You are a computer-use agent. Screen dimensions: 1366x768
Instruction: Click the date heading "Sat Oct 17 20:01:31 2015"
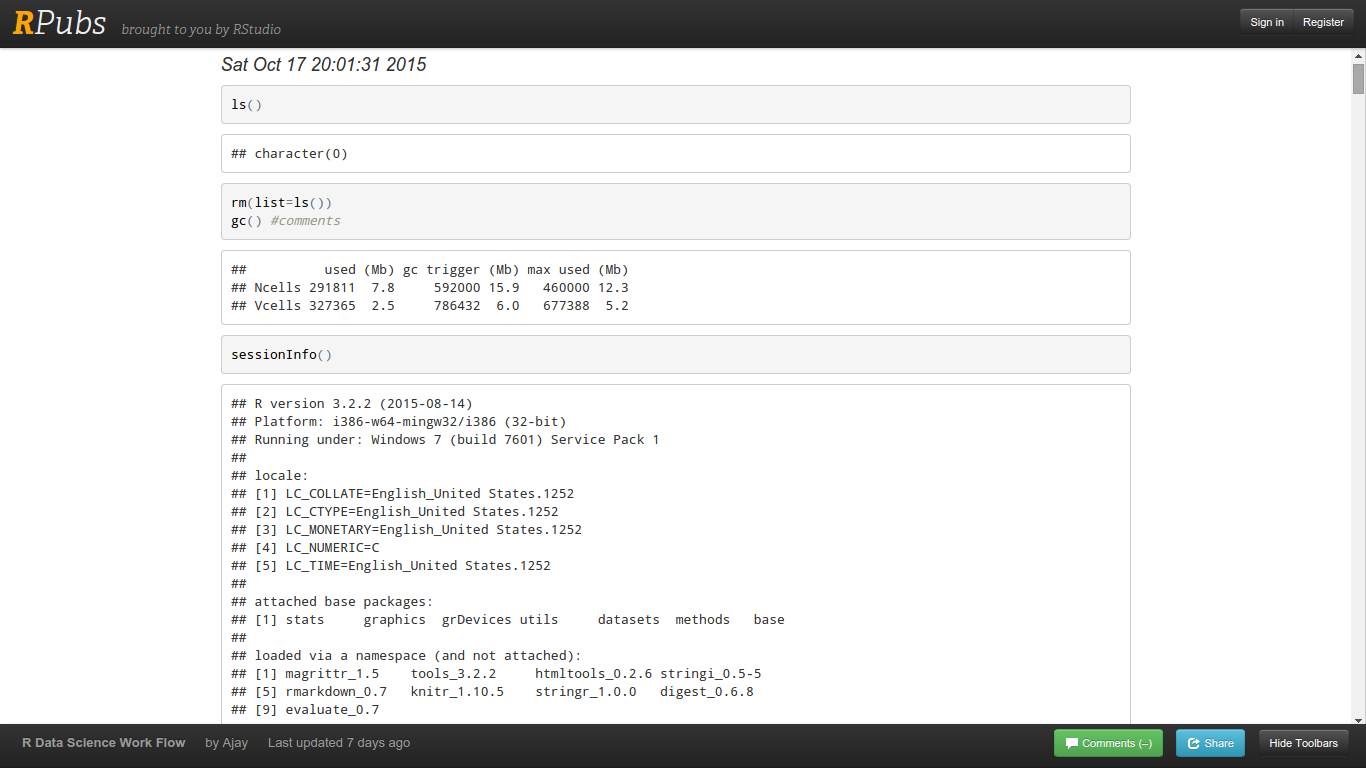[x=324, y=65]
